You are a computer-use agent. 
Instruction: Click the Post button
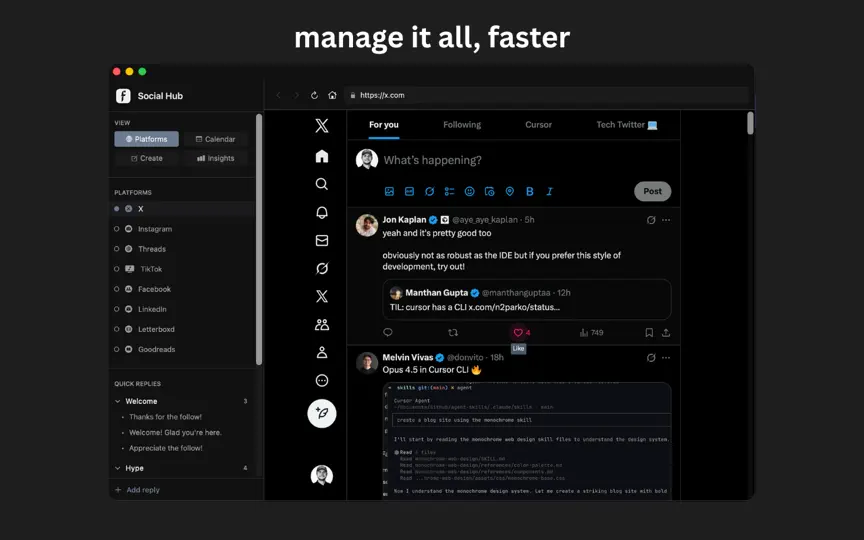(x=652, y=191)
